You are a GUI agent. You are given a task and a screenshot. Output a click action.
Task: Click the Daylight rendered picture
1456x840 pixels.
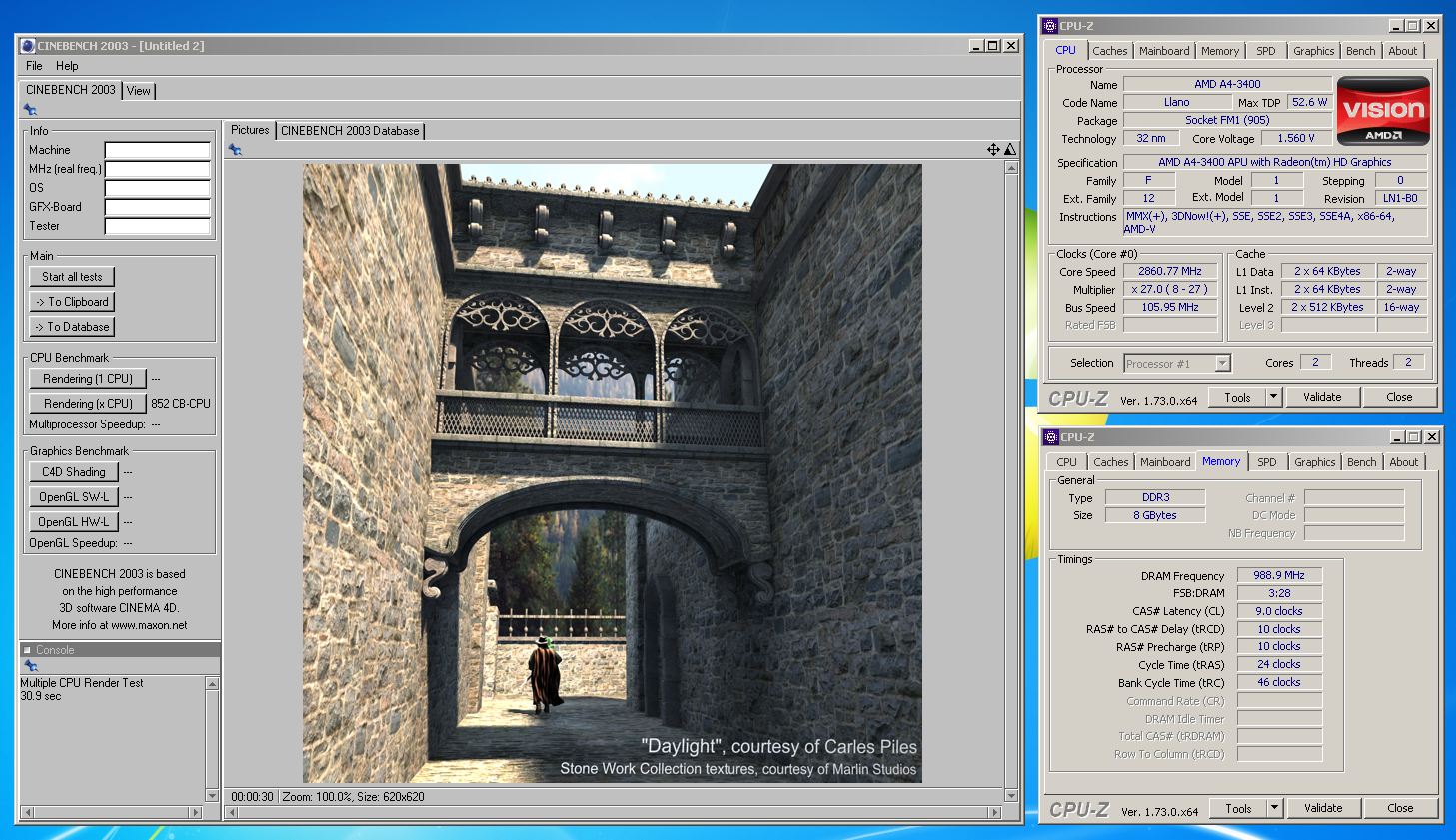click(x=613, y=473)
